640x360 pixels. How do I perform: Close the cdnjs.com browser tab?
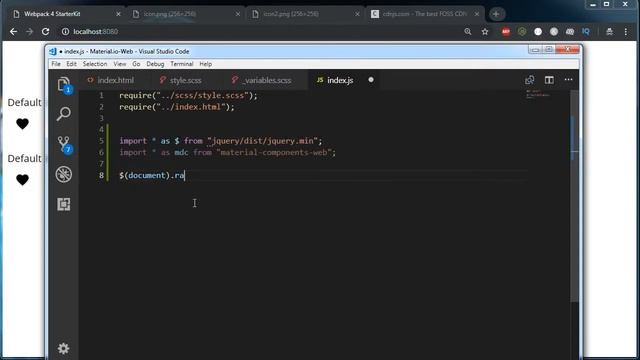[477, 14]
